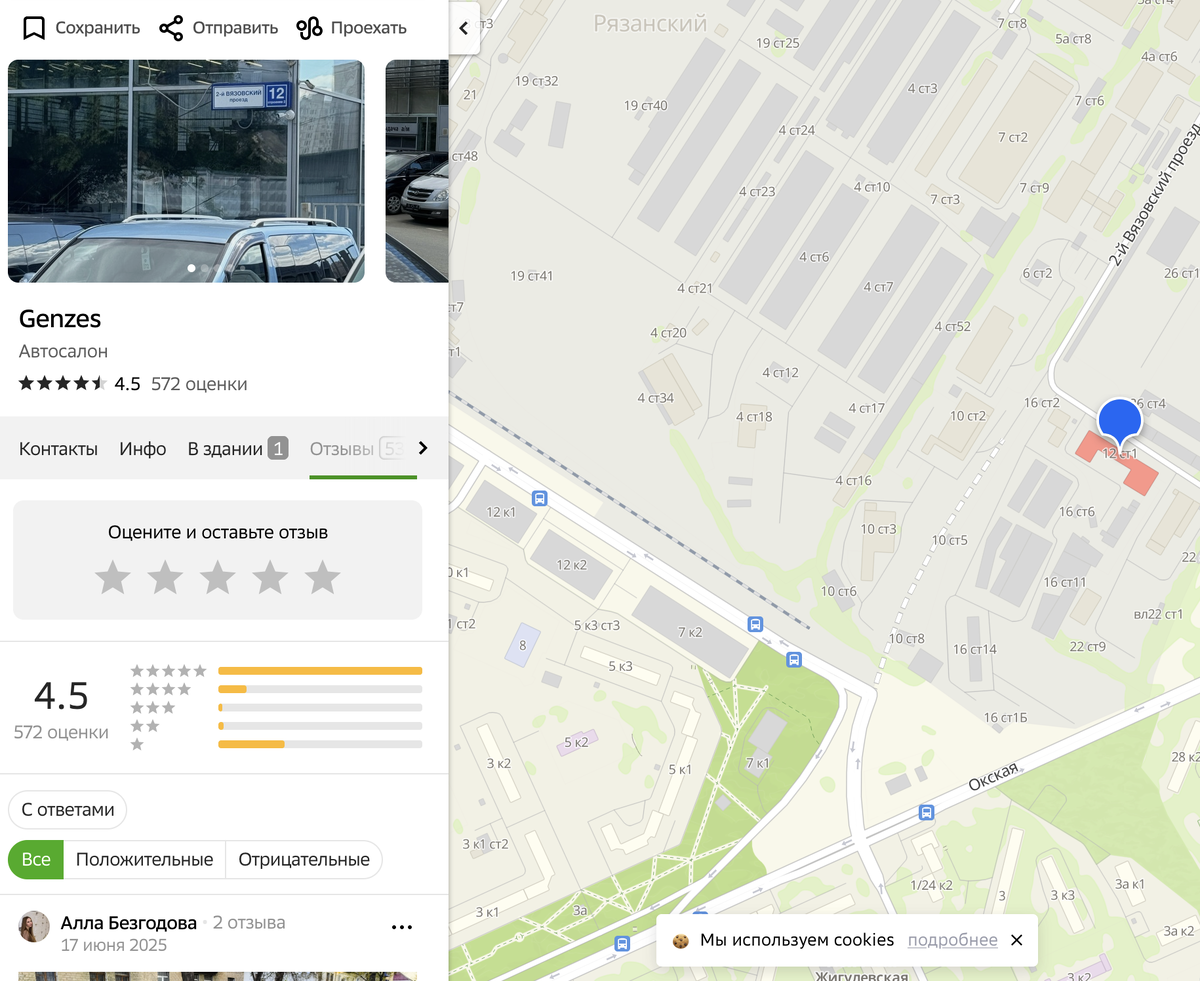Screen dimensions: 1200x981
Task: Click the cookie emoji in the cookies banner
Action: point(681,940)
